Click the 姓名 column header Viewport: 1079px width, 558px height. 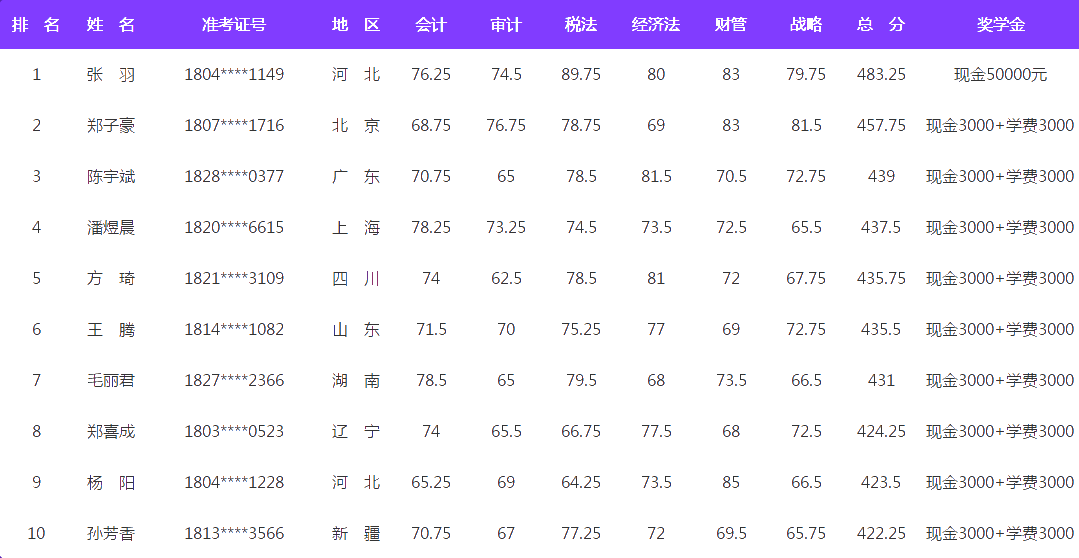(x=110, y=24)
